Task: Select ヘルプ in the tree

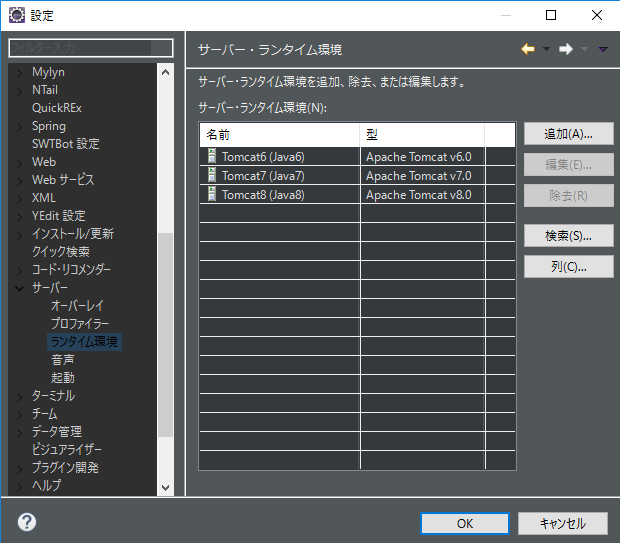Action: pyautogui.click(x=46, y=485)
